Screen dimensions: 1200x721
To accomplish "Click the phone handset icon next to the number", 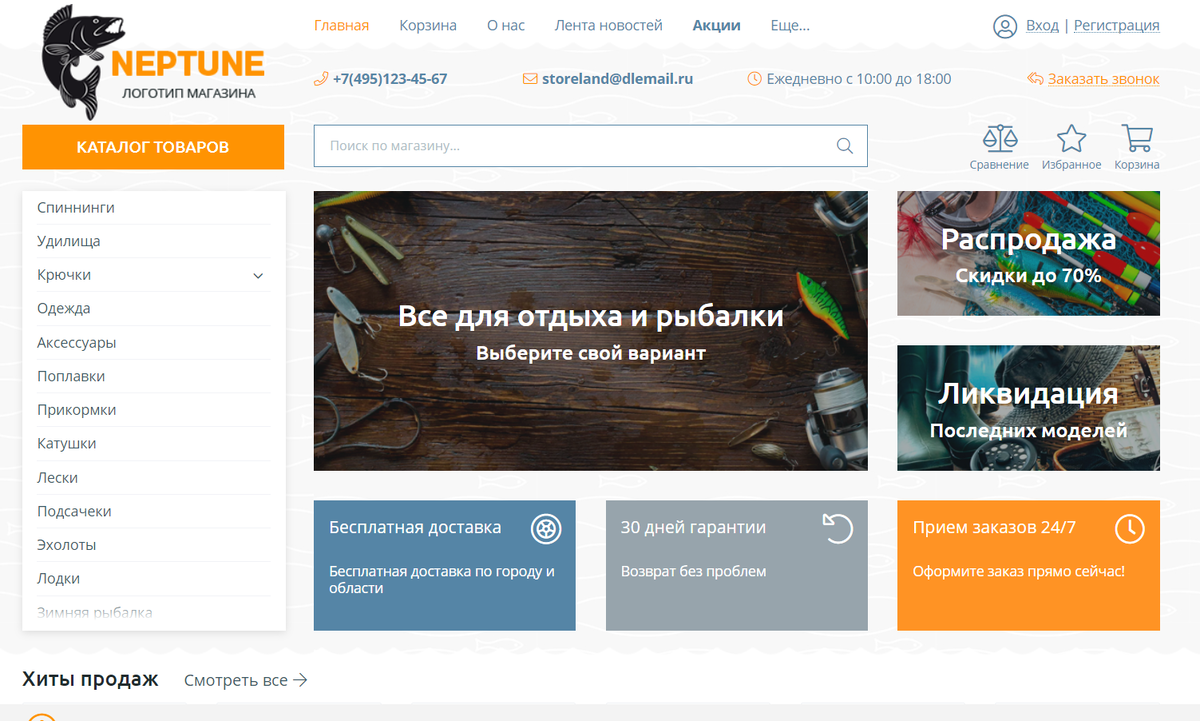I will (x=322, y=78).
